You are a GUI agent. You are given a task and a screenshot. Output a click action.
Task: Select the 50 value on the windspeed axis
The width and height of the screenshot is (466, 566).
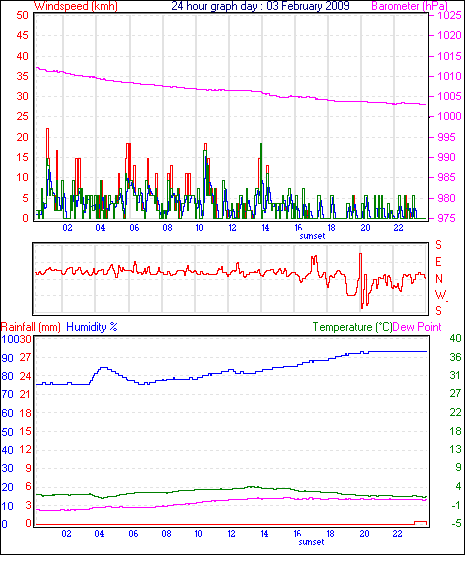pos(22,16)
